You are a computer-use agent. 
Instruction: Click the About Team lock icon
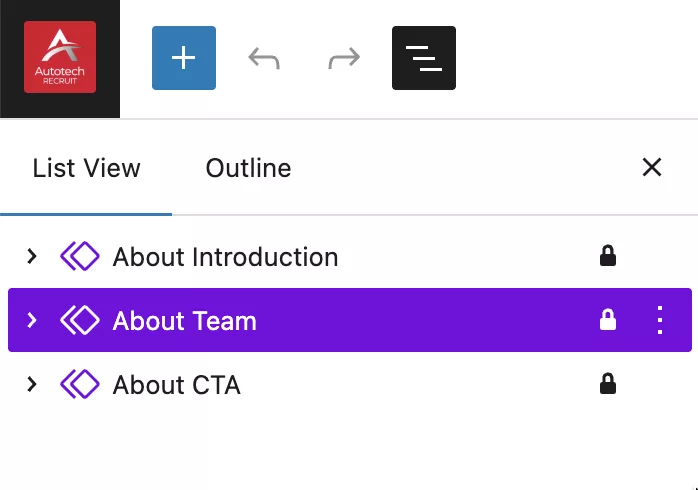click(607, 320)
